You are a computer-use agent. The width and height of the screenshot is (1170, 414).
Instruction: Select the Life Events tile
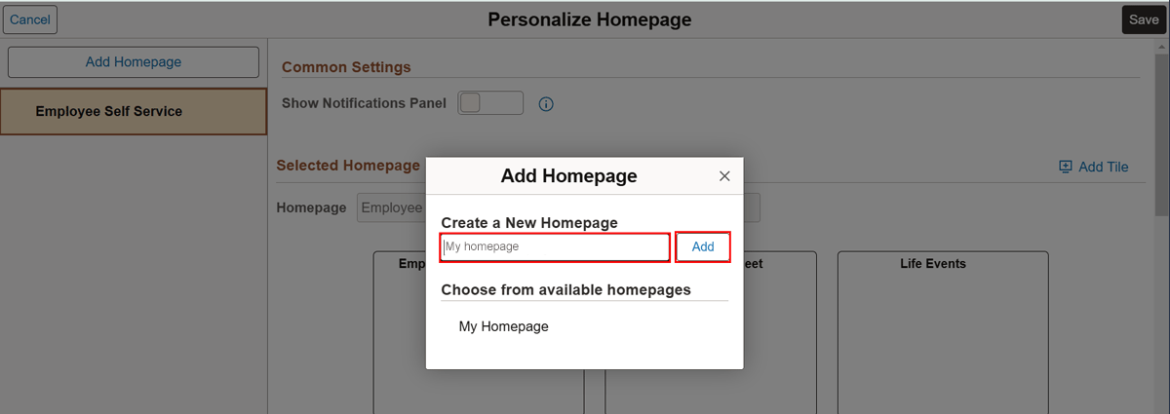pyautogui.click(x=942, y=330)
